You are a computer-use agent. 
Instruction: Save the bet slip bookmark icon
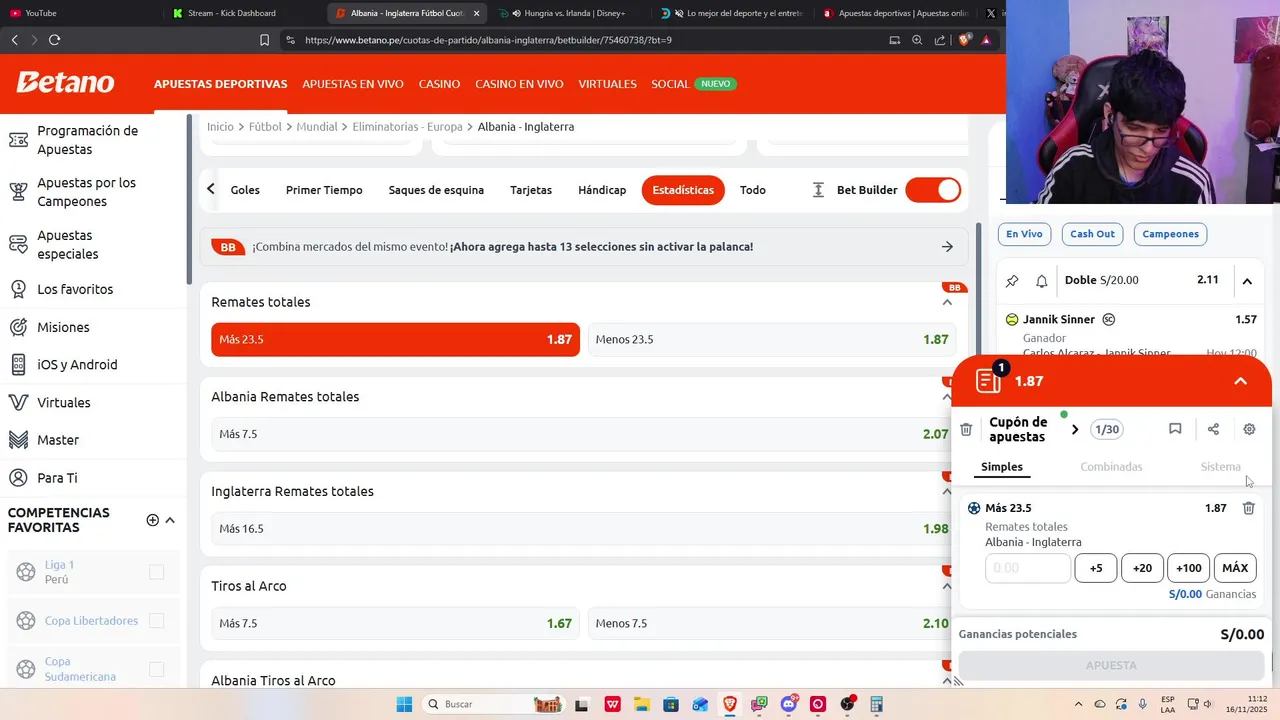[1175, 429]
